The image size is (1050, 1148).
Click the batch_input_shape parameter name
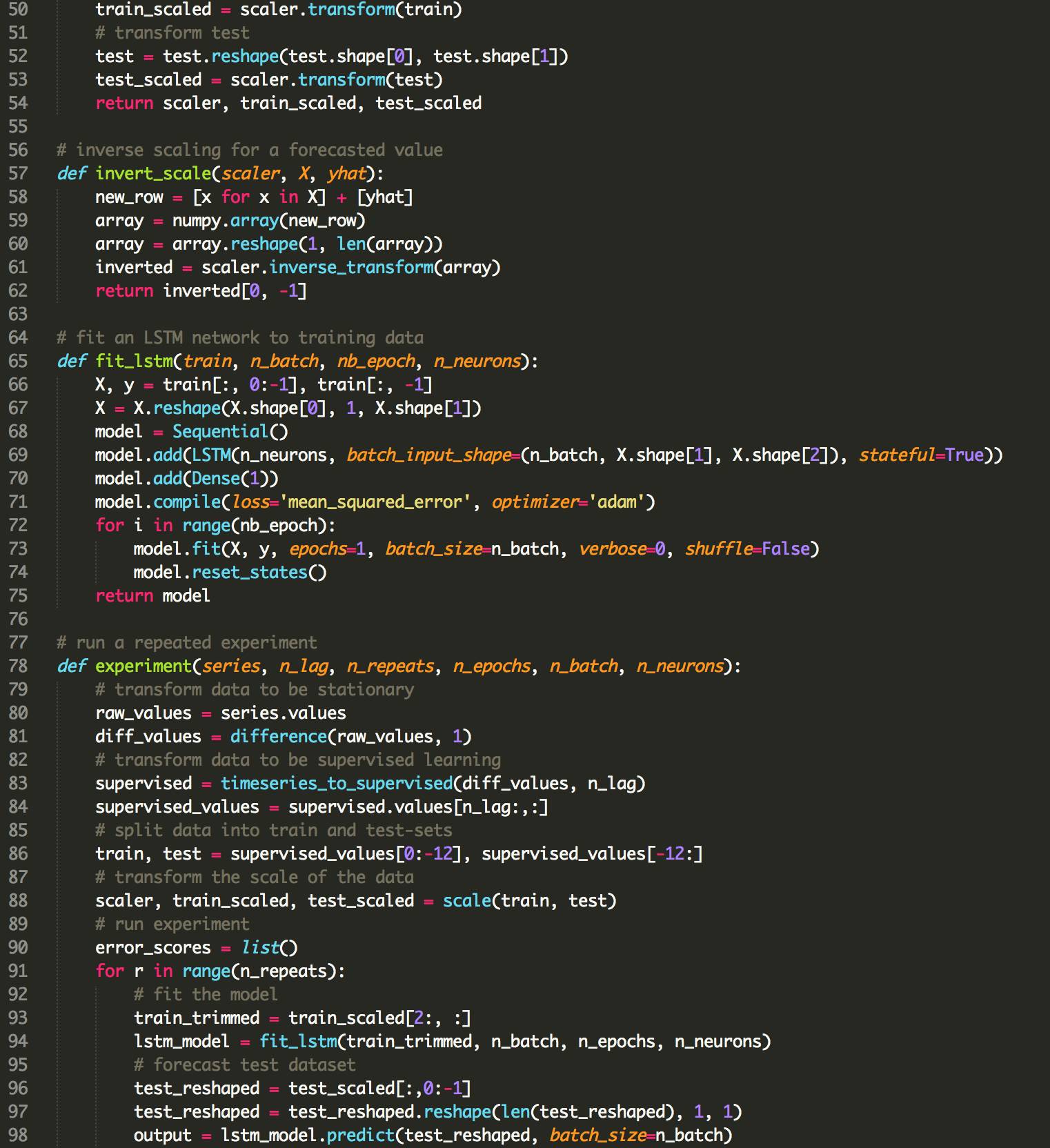(x=429, y=455)
